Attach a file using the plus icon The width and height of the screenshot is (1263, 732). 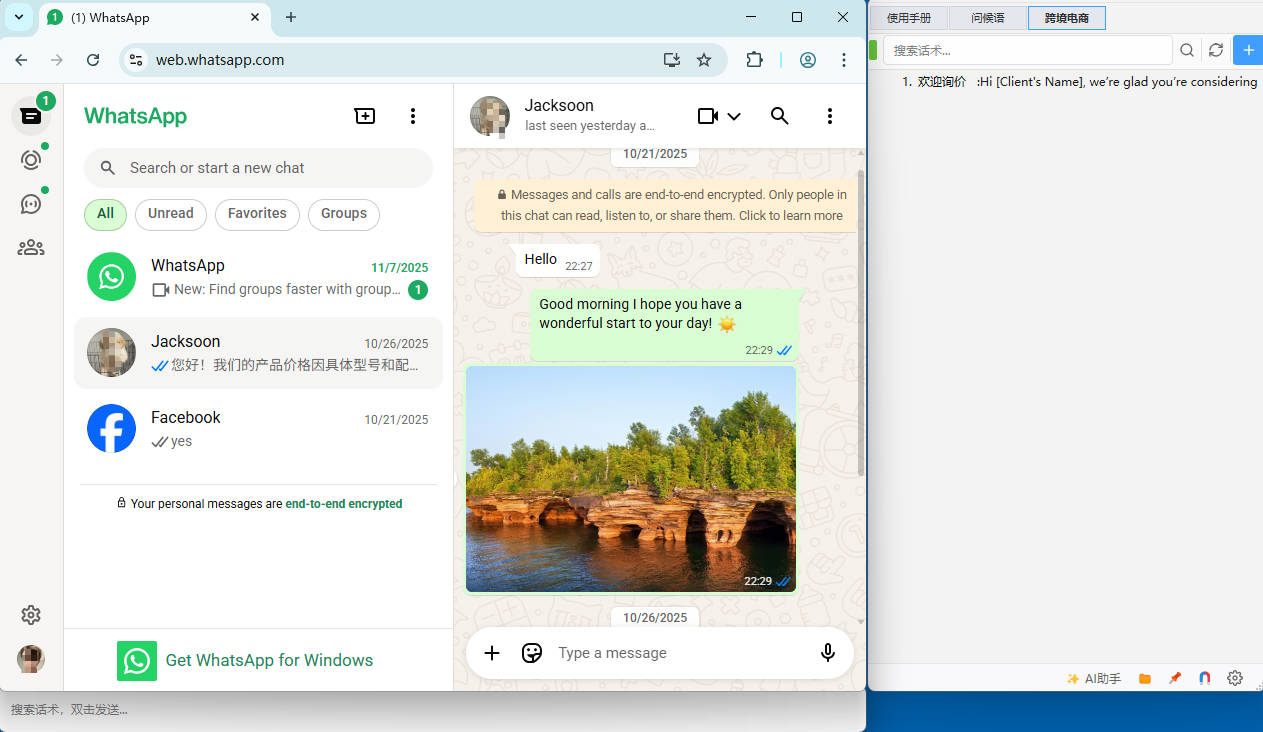(491, 653)
